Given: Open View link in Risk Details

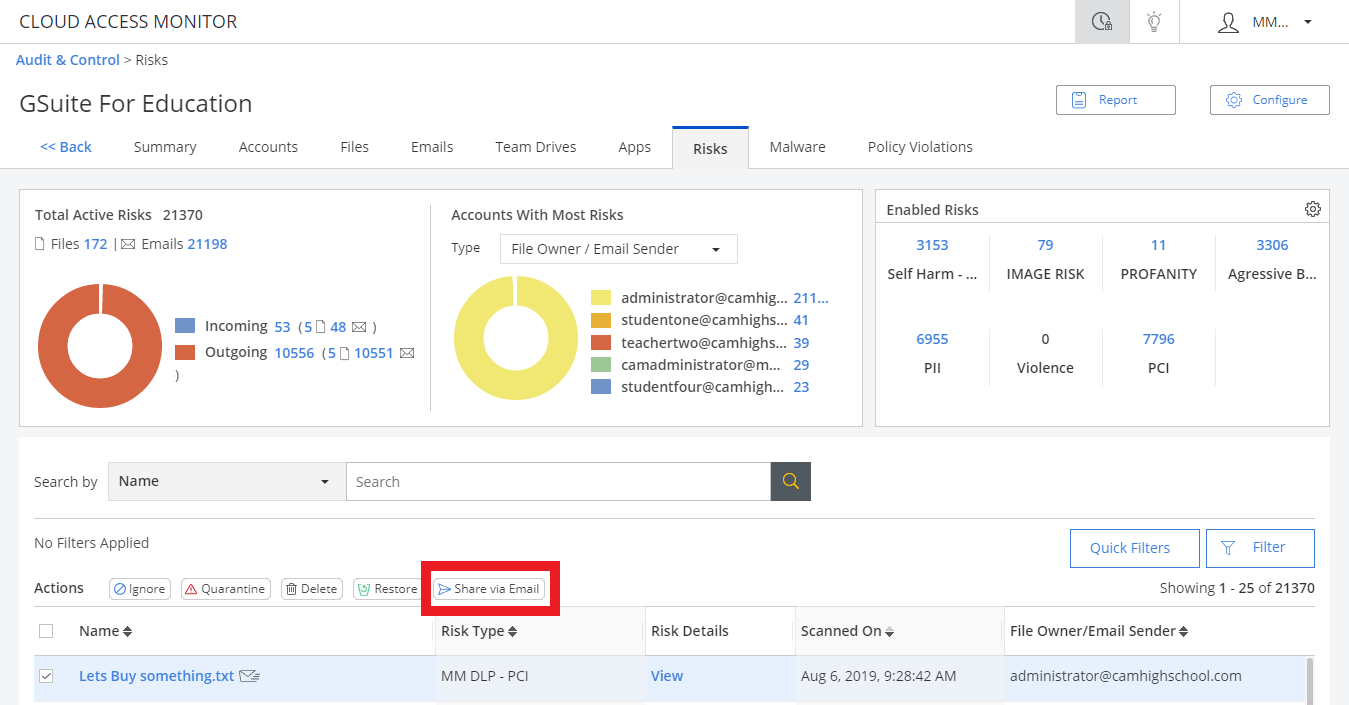Looking at the screenshot, I should coord(666,676).
